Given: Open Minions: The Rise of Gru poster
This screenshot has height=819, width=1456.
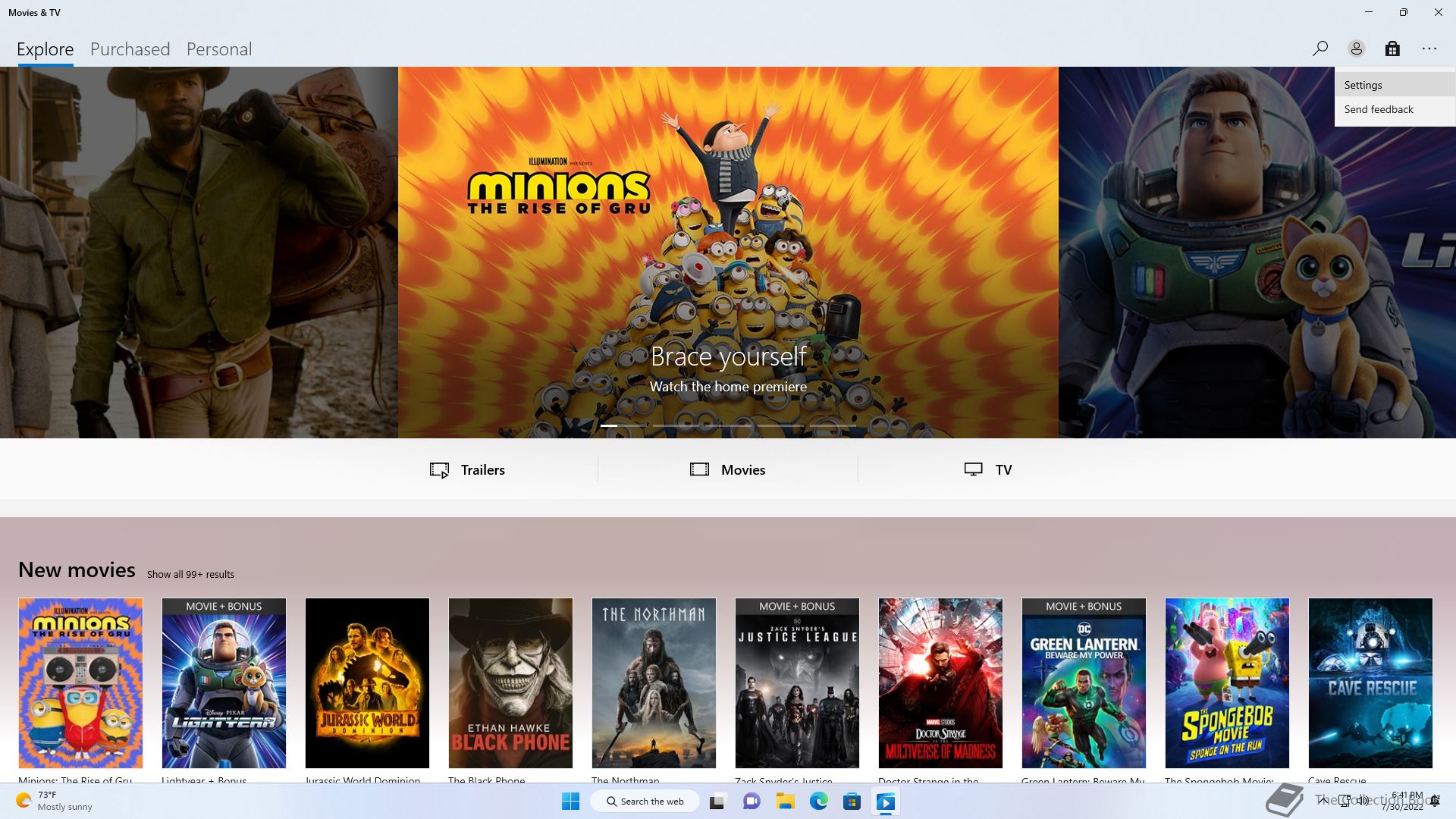Looking at the screenshot, I should 80,682.
